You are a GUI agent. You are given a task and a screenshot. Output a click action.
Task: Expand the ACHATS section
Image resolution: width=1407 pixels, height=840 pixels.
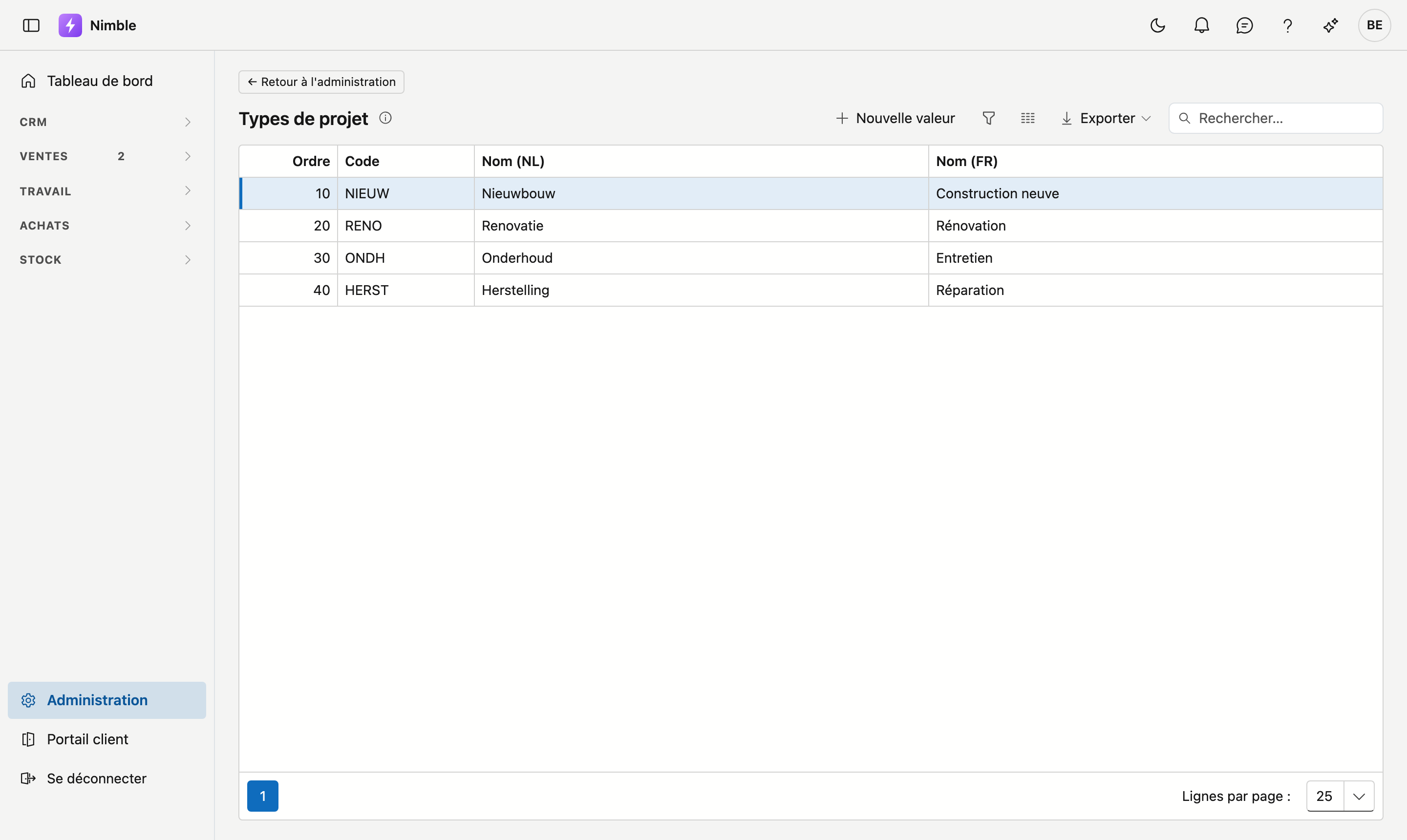107,225
